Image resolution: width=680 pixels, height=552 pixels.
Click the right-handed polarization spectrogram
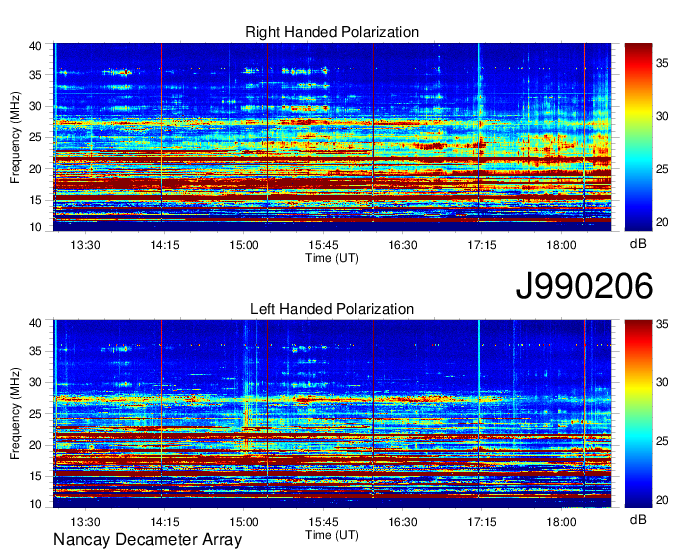332,137
